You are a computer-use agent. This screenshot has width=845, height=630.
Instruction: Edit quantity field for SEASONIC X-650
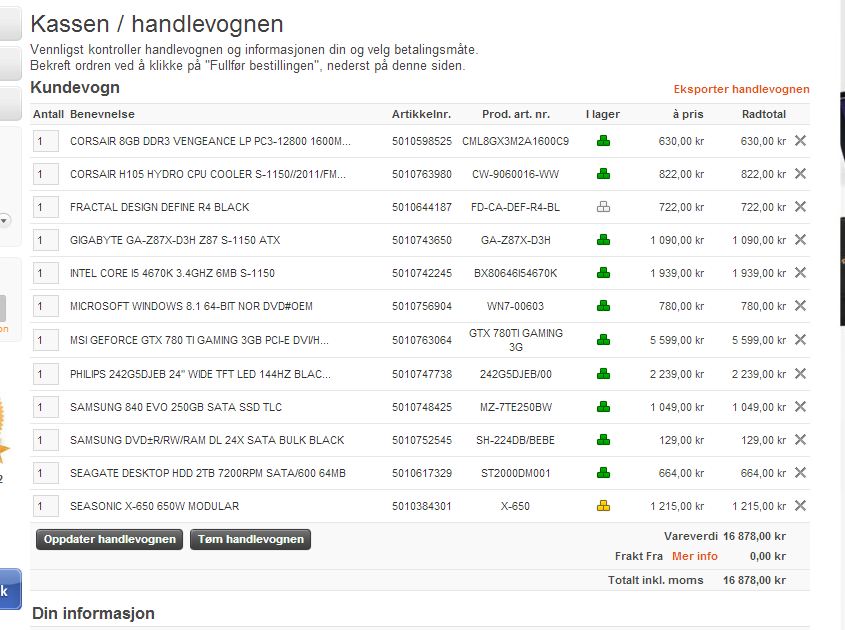coord(46,507)
